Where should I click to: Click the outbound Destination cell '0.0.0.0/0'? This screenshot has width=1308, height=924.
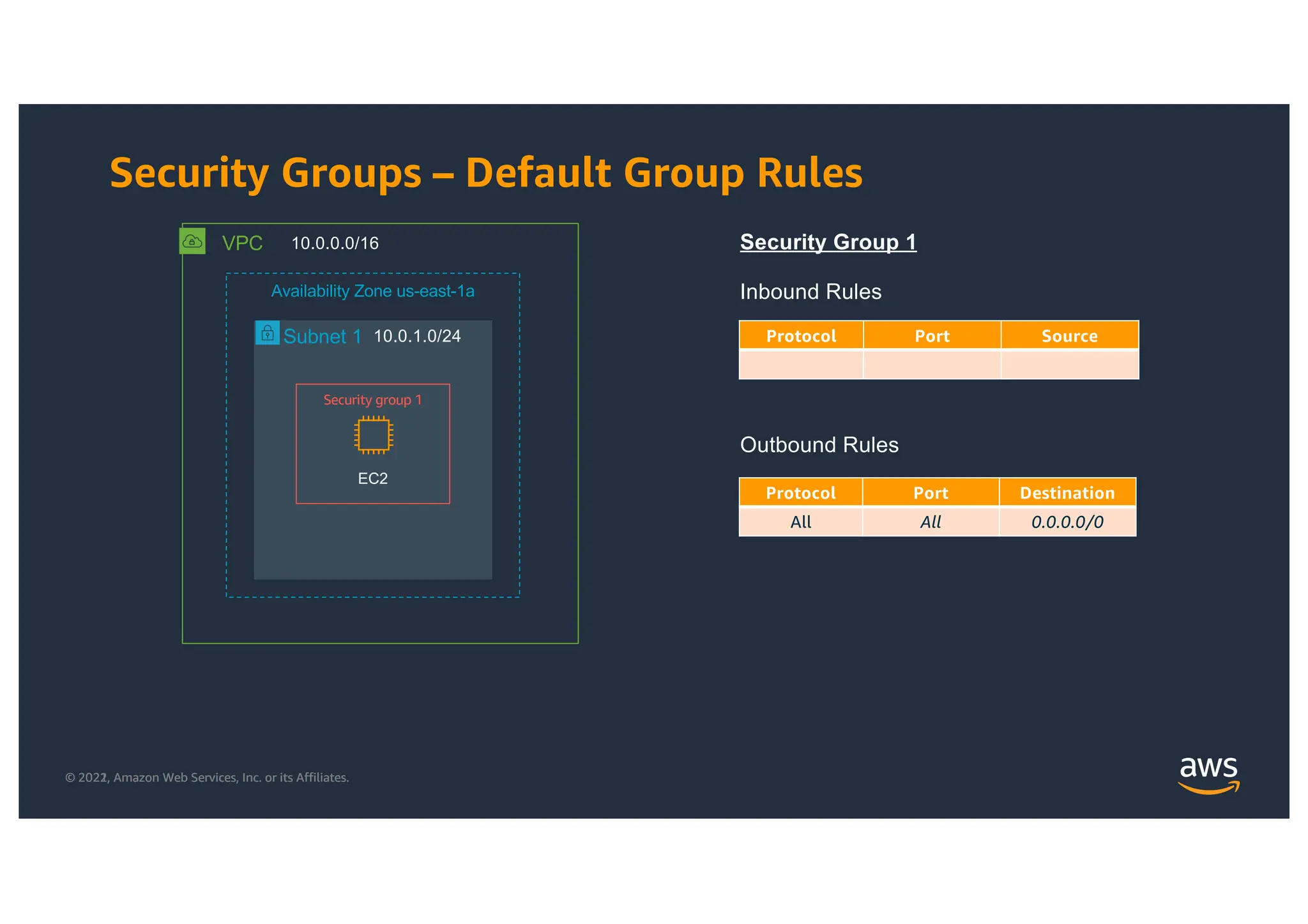(1067, 522)
